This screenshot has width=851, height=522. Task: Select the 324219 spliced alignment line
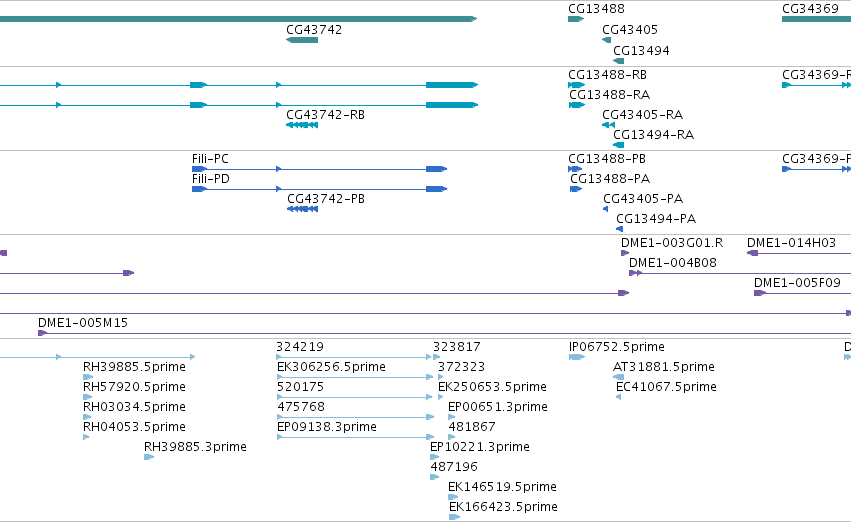click(x=354, y=357)
